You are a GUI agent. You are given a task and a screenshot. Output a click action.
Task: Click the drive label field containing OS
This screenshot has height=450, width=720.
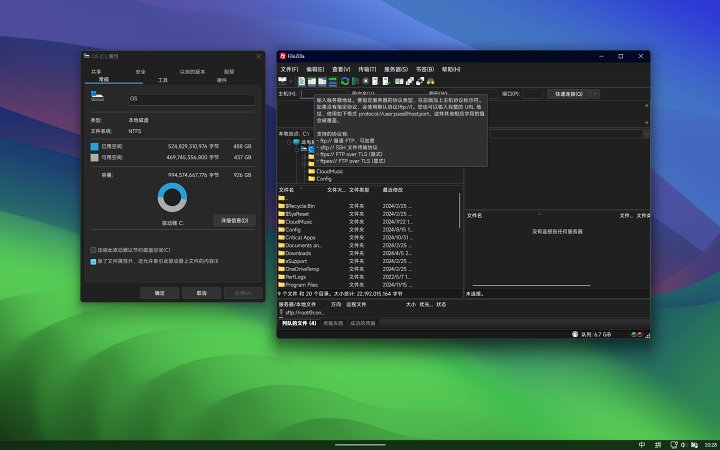click(190, 99)
